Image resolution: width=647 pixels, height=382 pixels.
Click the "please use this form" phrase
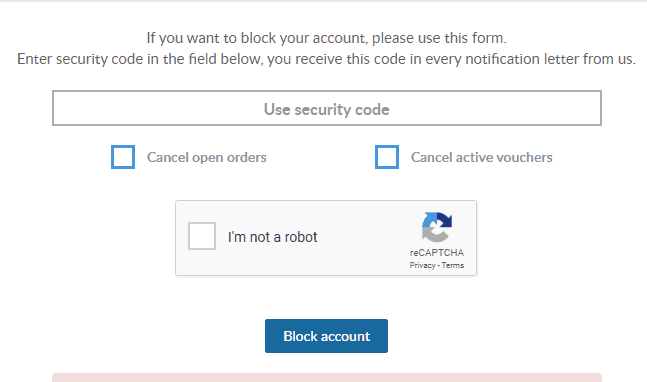point(439,38)
